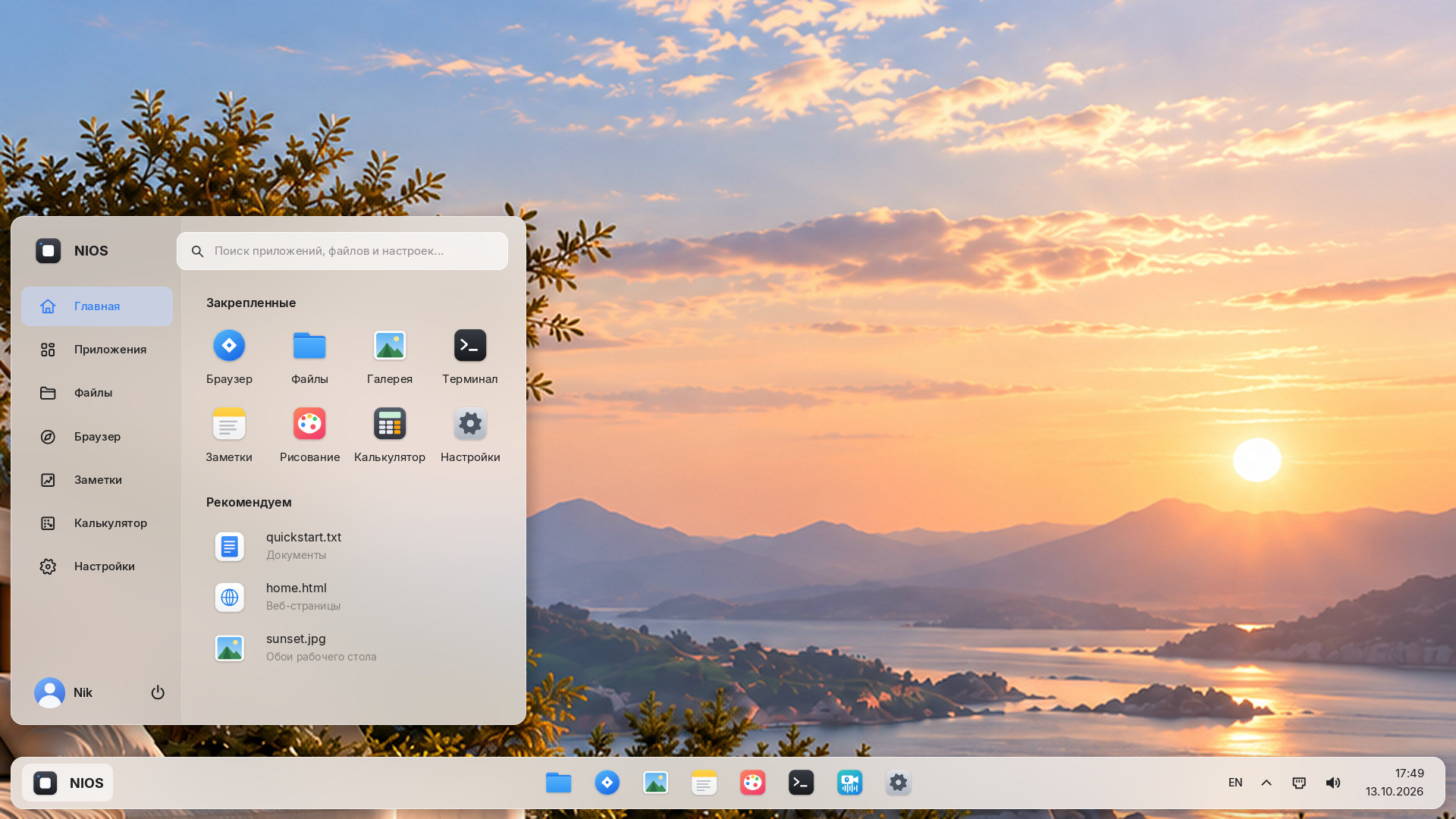1456x819 pixels.
Task: Launch Галерея from pinned apps
Action: (x=390, y=346)
